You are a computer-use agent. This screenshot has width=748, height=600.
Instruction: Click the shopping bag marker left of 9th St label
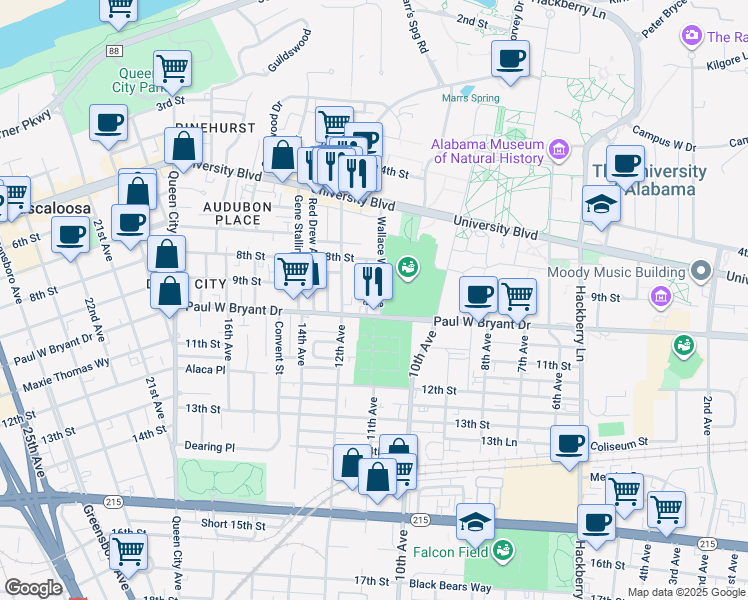pyautogui.click(x=169, y=294)
